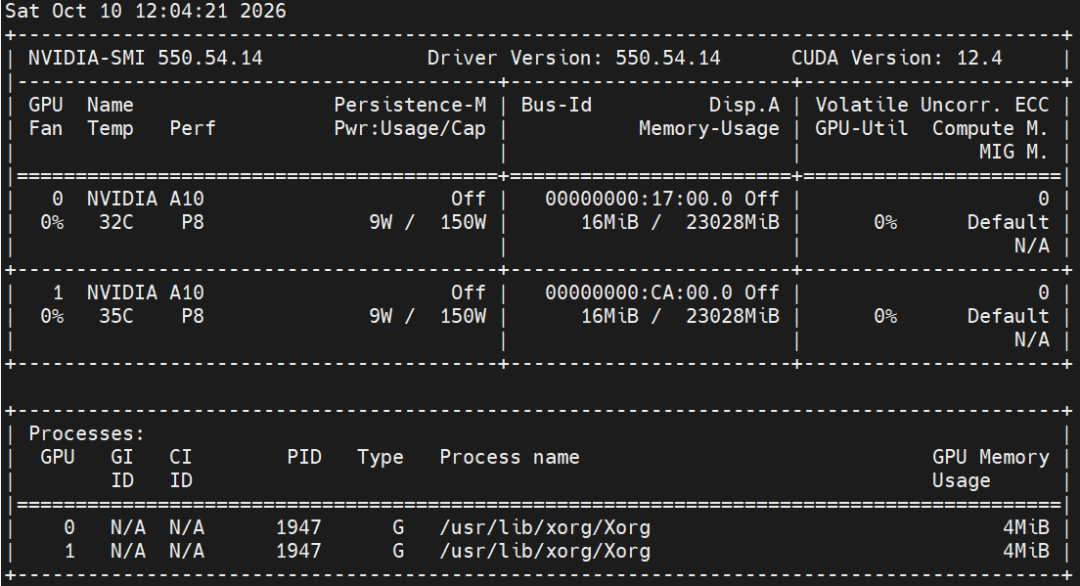Click PID 1947 in GPU 1 process row
The width and height of the screenshot is (1080, 586).
tap(298, 551)
